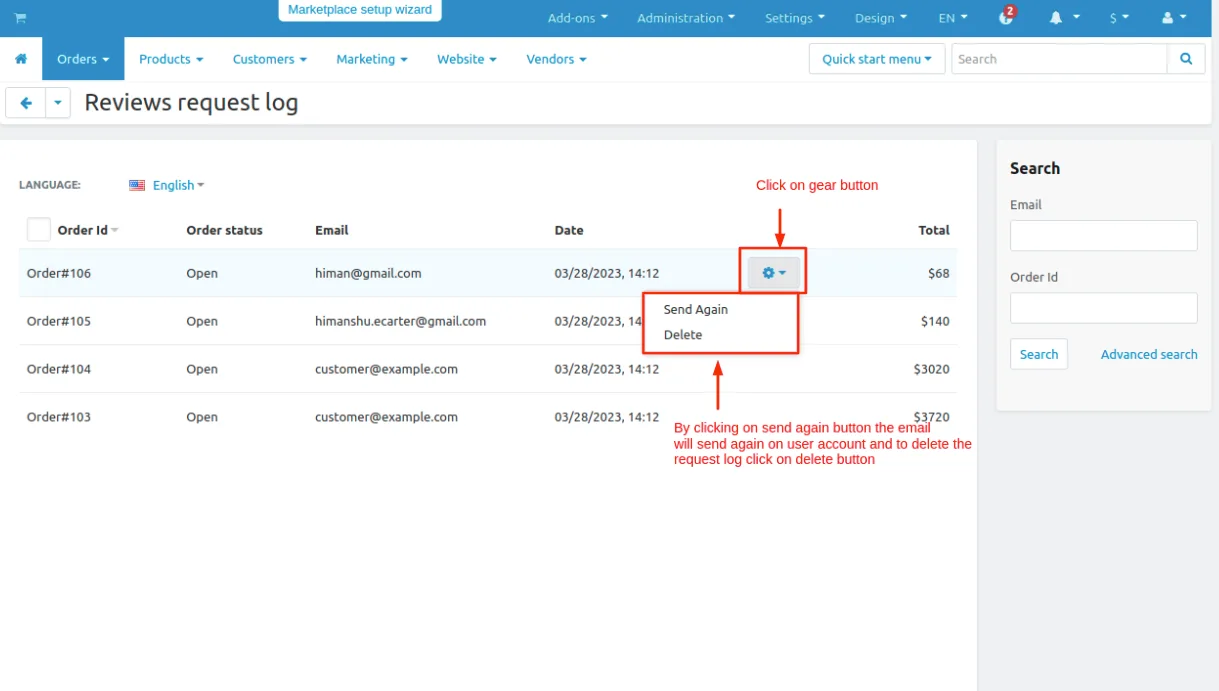Screen dimensions: 1219x691
Task: Tick the select-all orders checkbox
Action: [39, 230]
